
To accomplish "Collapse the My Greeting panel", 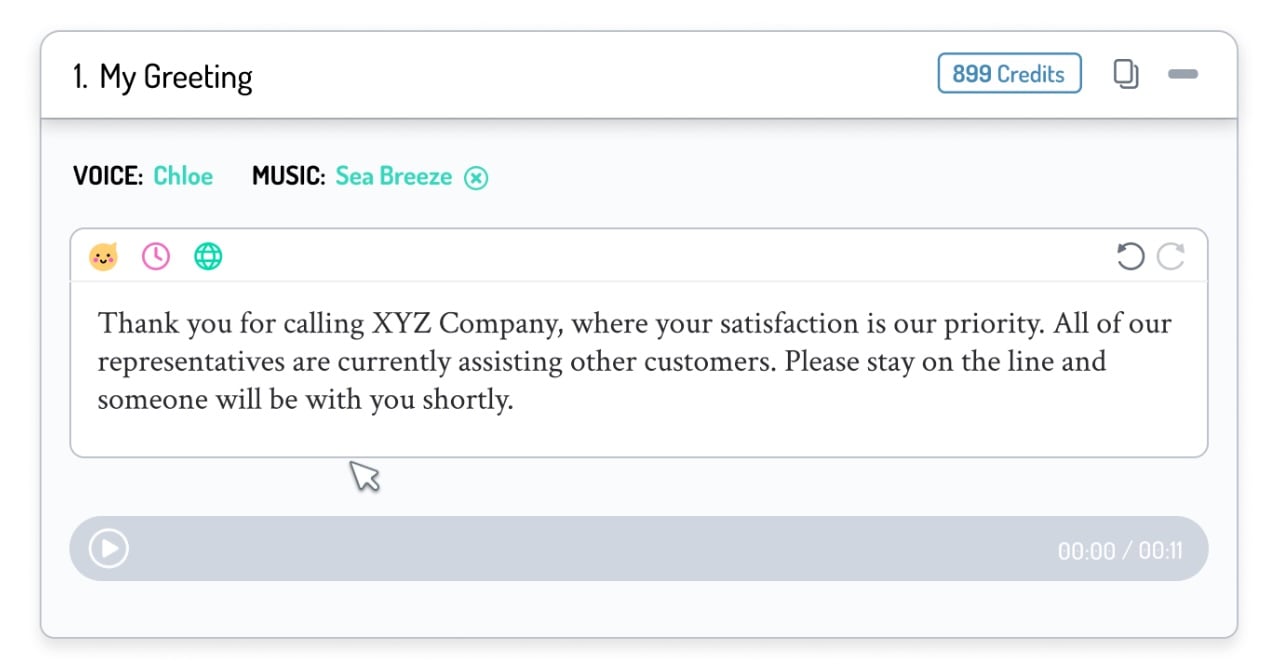I will (x=1183, y=74).
